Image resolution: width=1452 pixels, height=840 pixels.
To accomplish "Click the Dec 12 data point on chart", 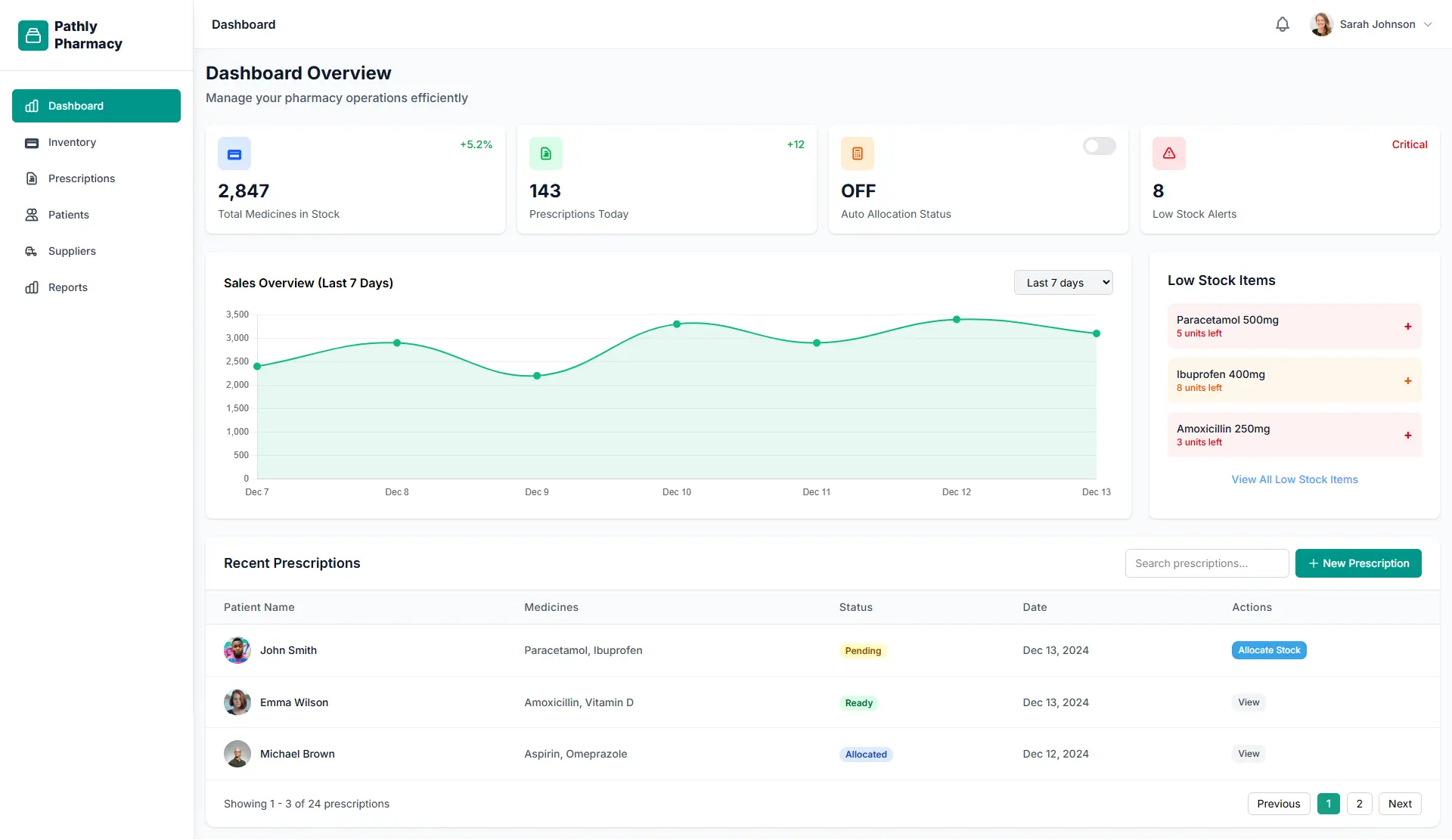I will tap(957, 320).
